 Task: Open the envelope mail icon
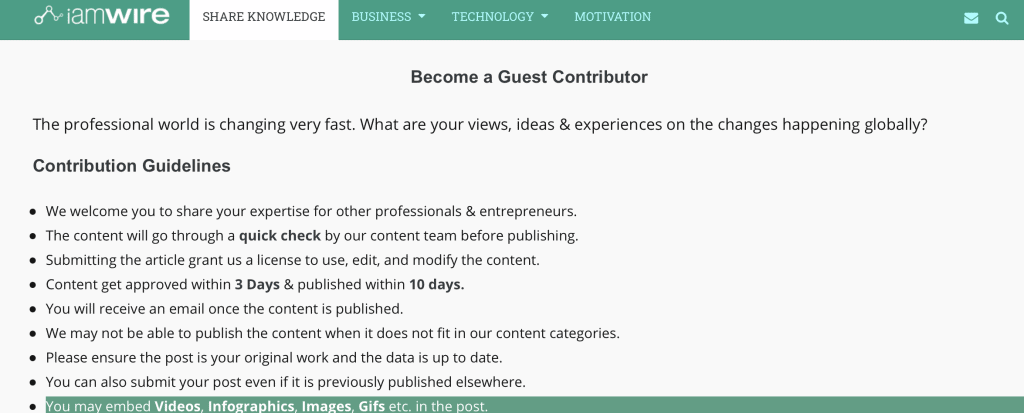point(971,18)
